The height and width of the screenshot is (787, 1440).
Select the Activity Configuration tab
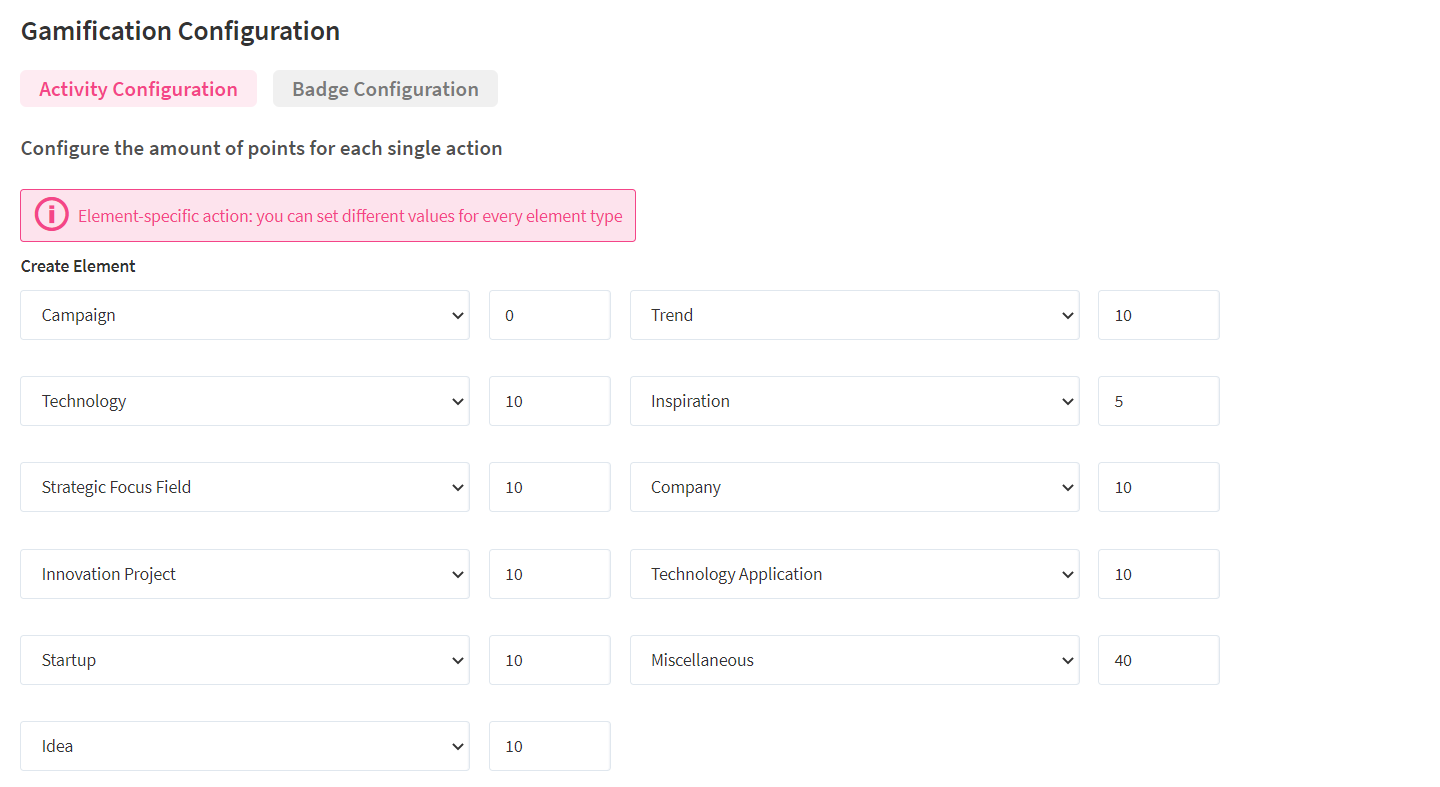point(138,89)
